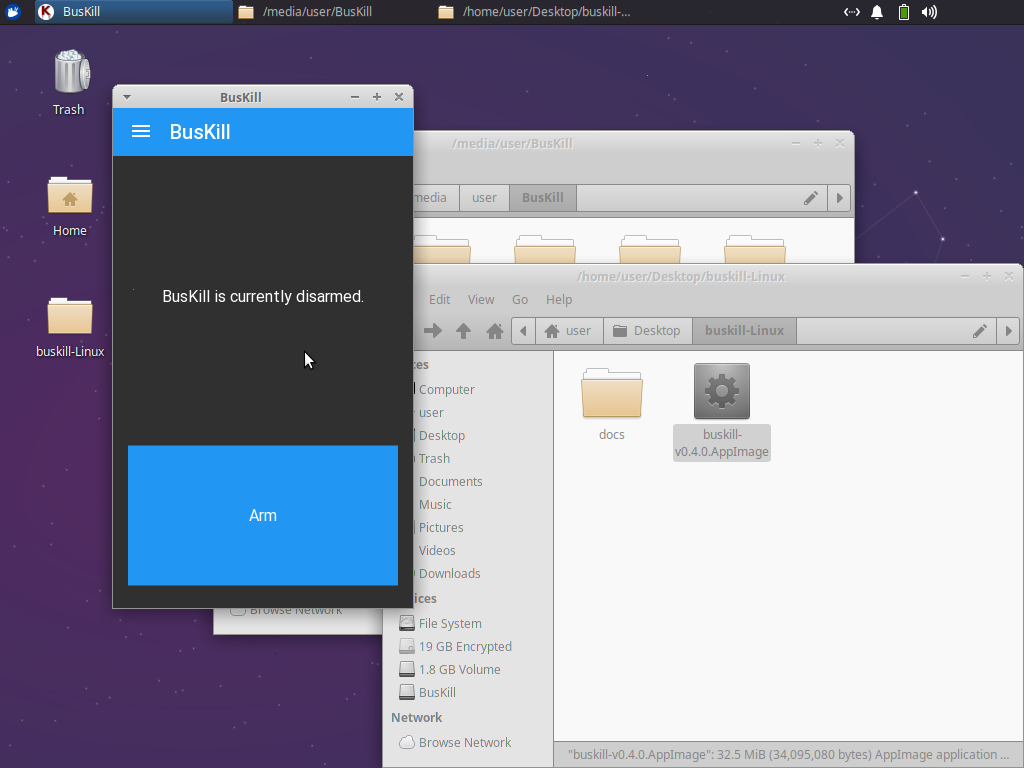Open Pictures in the sidebar

(x=441, y=527)
